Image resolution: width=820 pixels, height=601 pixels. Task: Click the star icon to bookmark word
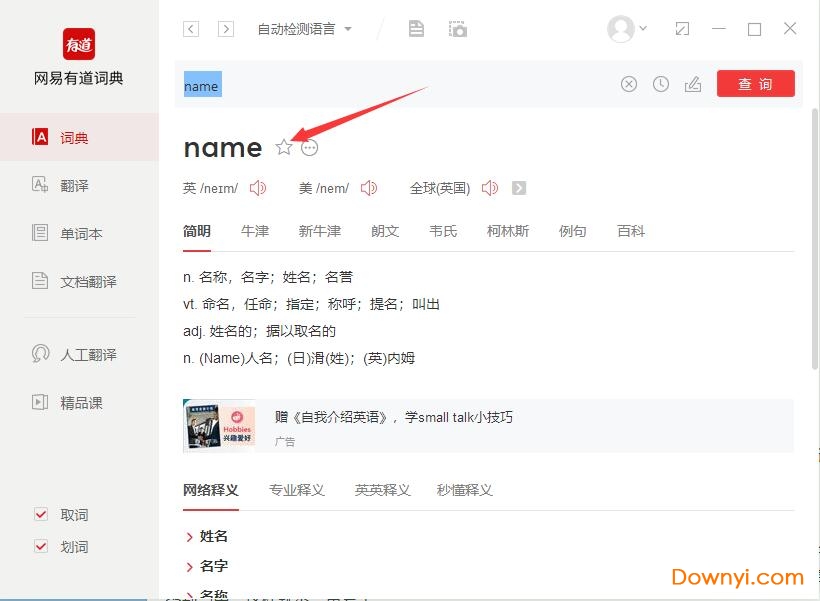[284, 148]
